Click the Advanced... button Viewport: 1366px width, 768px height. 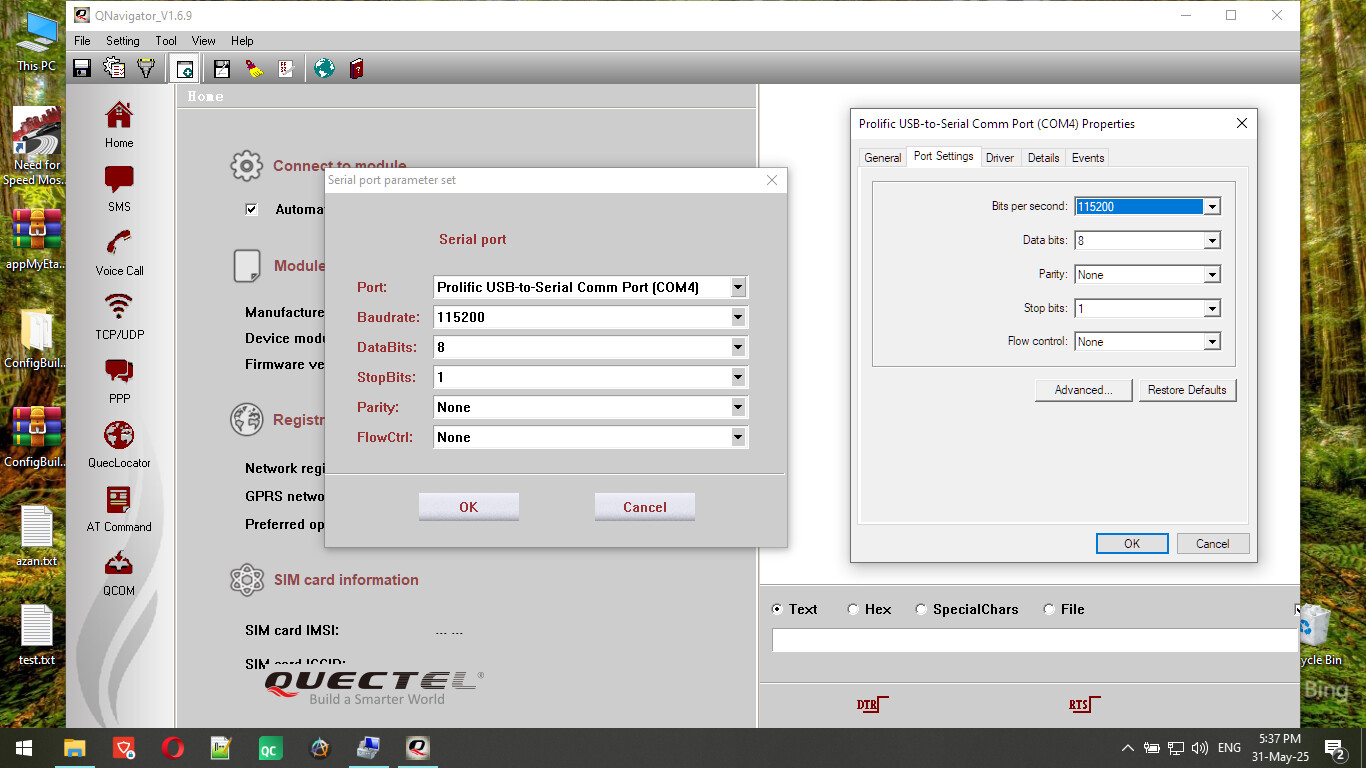[1084, 390]
